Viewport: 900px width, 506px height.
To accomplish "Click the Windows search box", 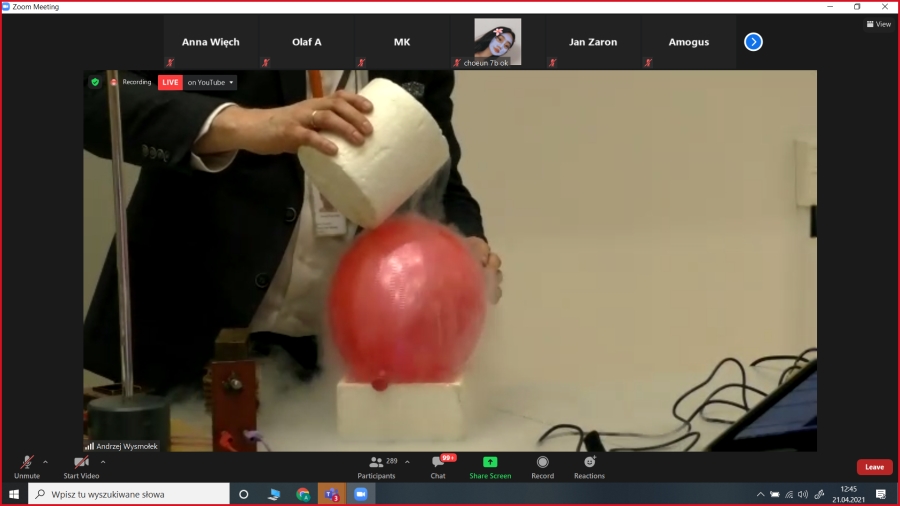I will 130,494.
